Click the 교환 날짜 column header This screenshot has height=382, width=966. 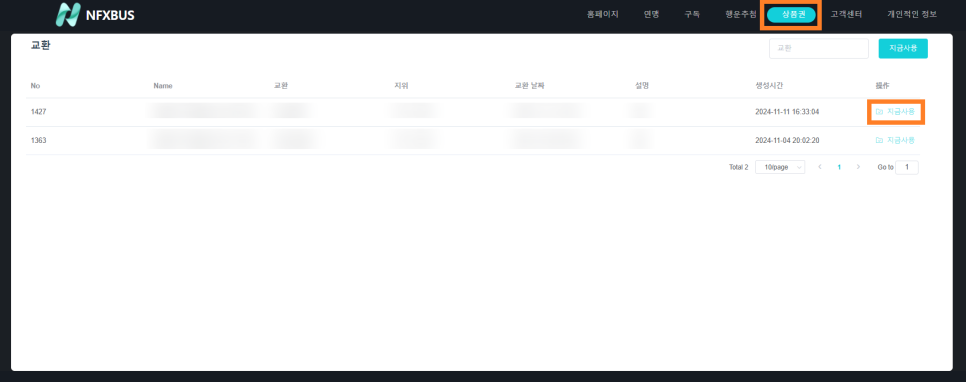pos(529,86)
